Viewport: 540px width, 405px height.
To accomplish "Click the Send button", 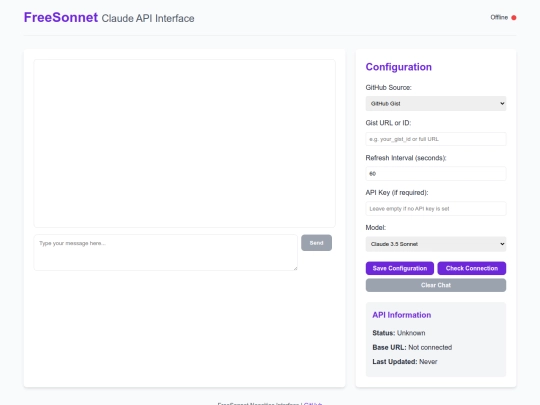I will click(x=316, y=243).
